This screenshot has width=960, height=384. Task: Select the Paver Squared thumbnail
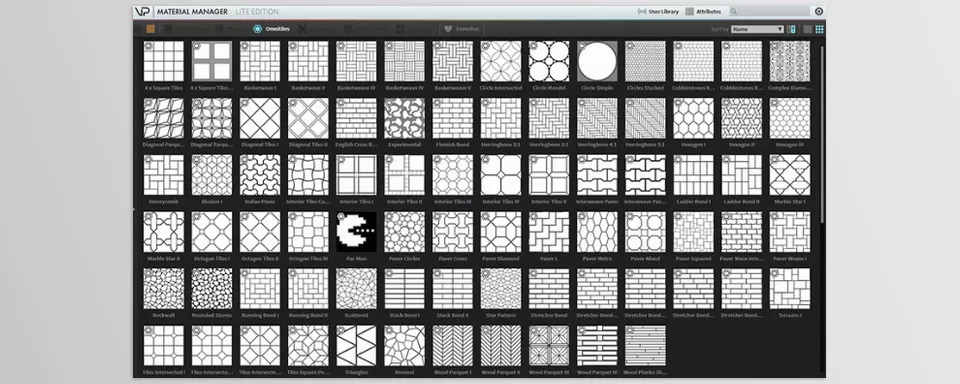tap(693, 232)
